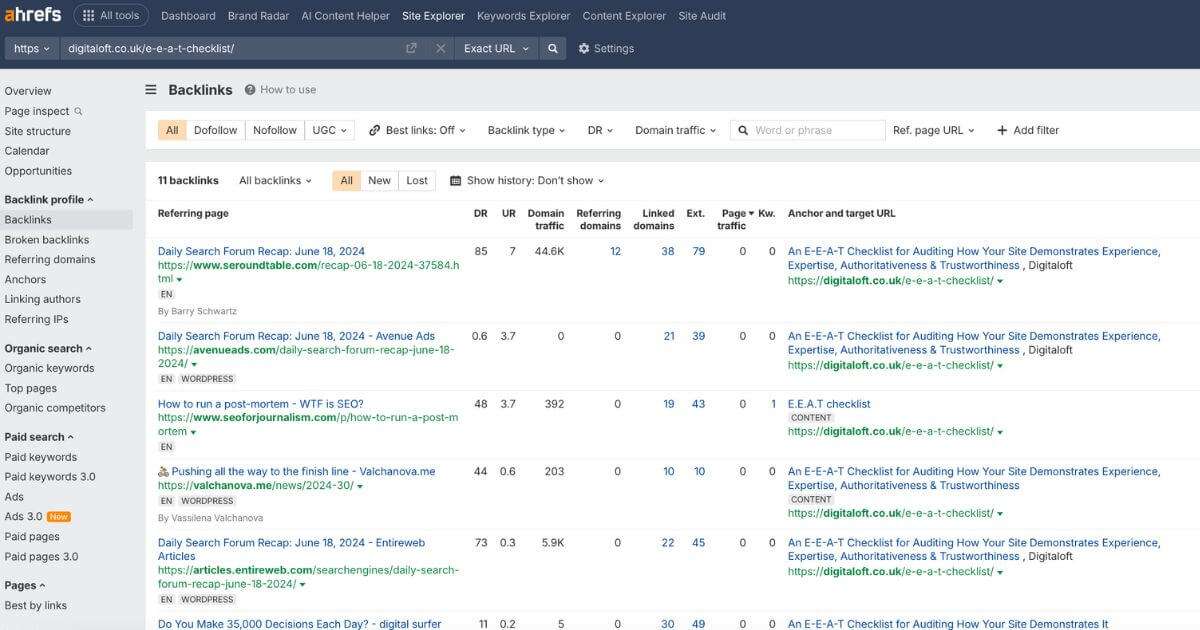Screen dimensions: 1200x630
Task: Open the Domain traffic dropdown
Action: [675, 130]
